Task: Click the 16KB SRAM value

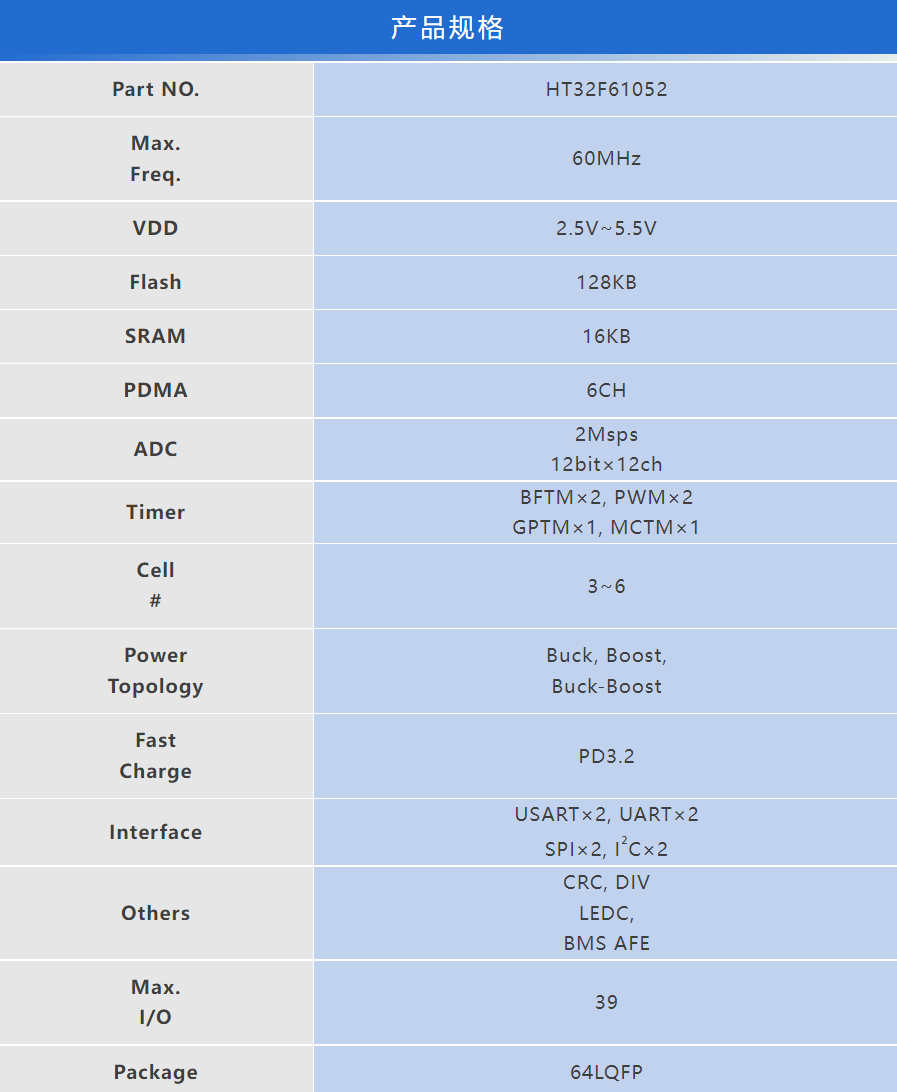Action: point(606,336)
